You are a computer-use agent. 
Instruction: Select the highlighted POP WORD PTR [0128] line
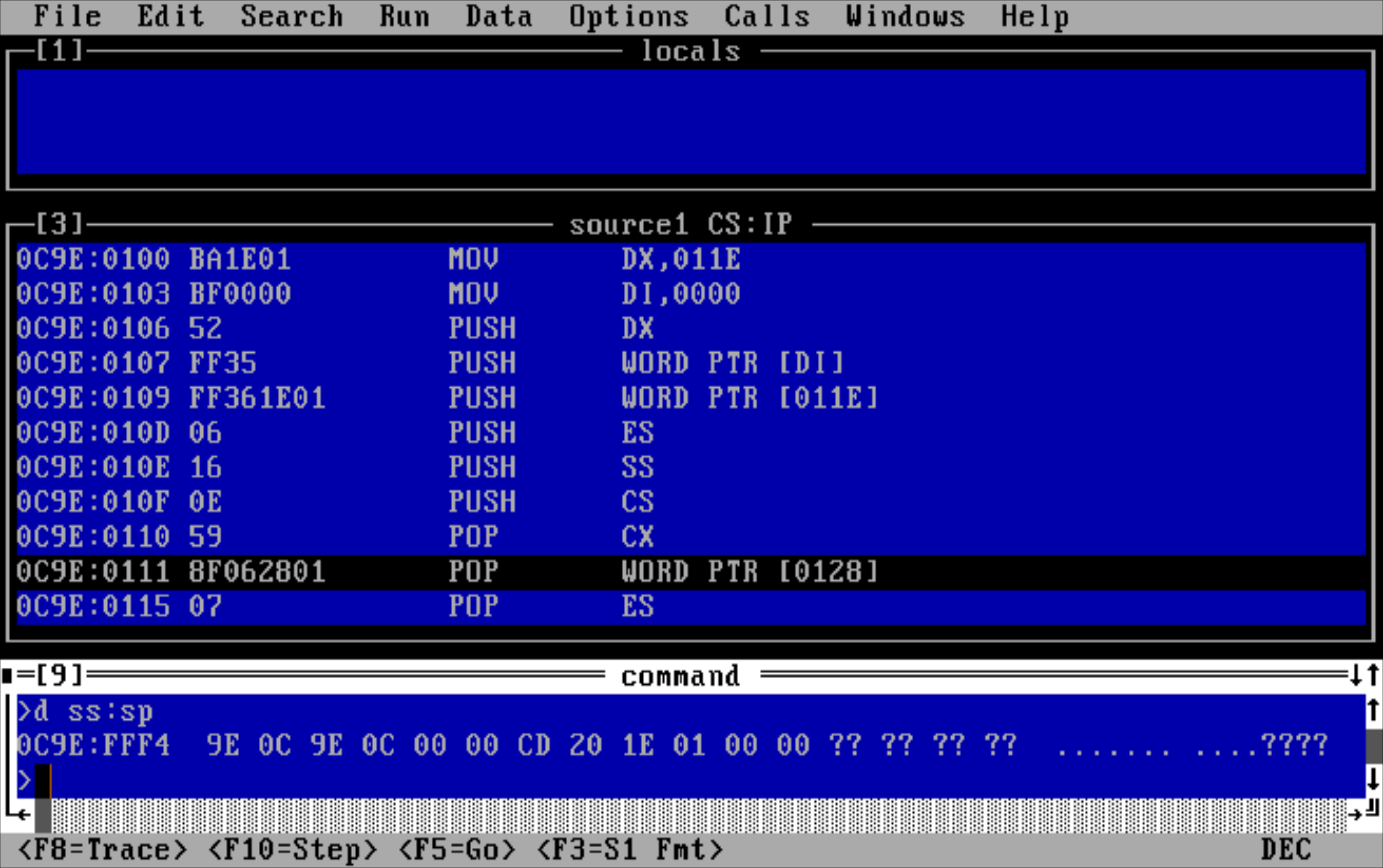click(691, 572)
